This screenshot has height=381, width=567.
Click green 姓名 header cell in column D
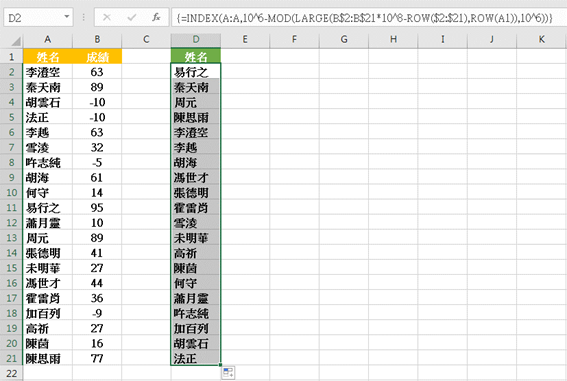pos(196,56)
